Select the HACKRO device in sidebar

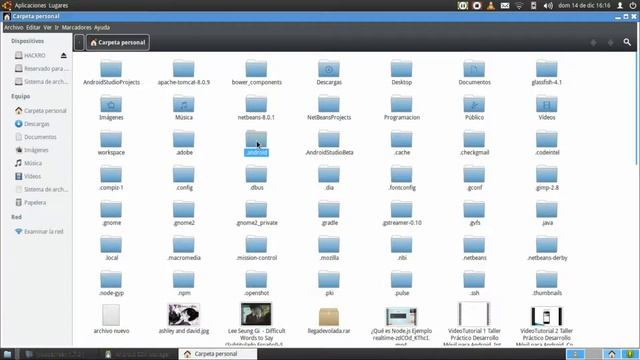click(x=30, y=55)
